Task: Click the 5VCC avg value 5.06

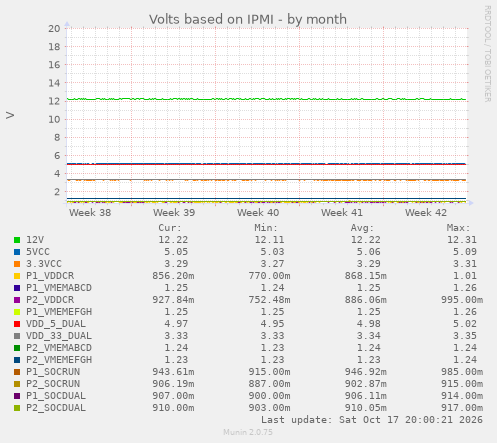Action: pyautogui.click(x=369, y=252)
